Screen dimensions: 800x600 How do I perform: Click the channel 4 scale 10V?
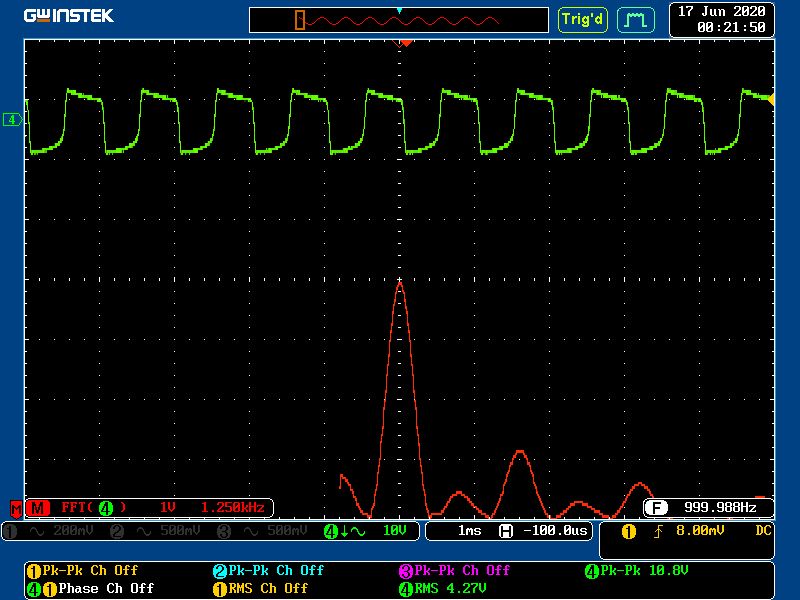[x=394, y=531]
